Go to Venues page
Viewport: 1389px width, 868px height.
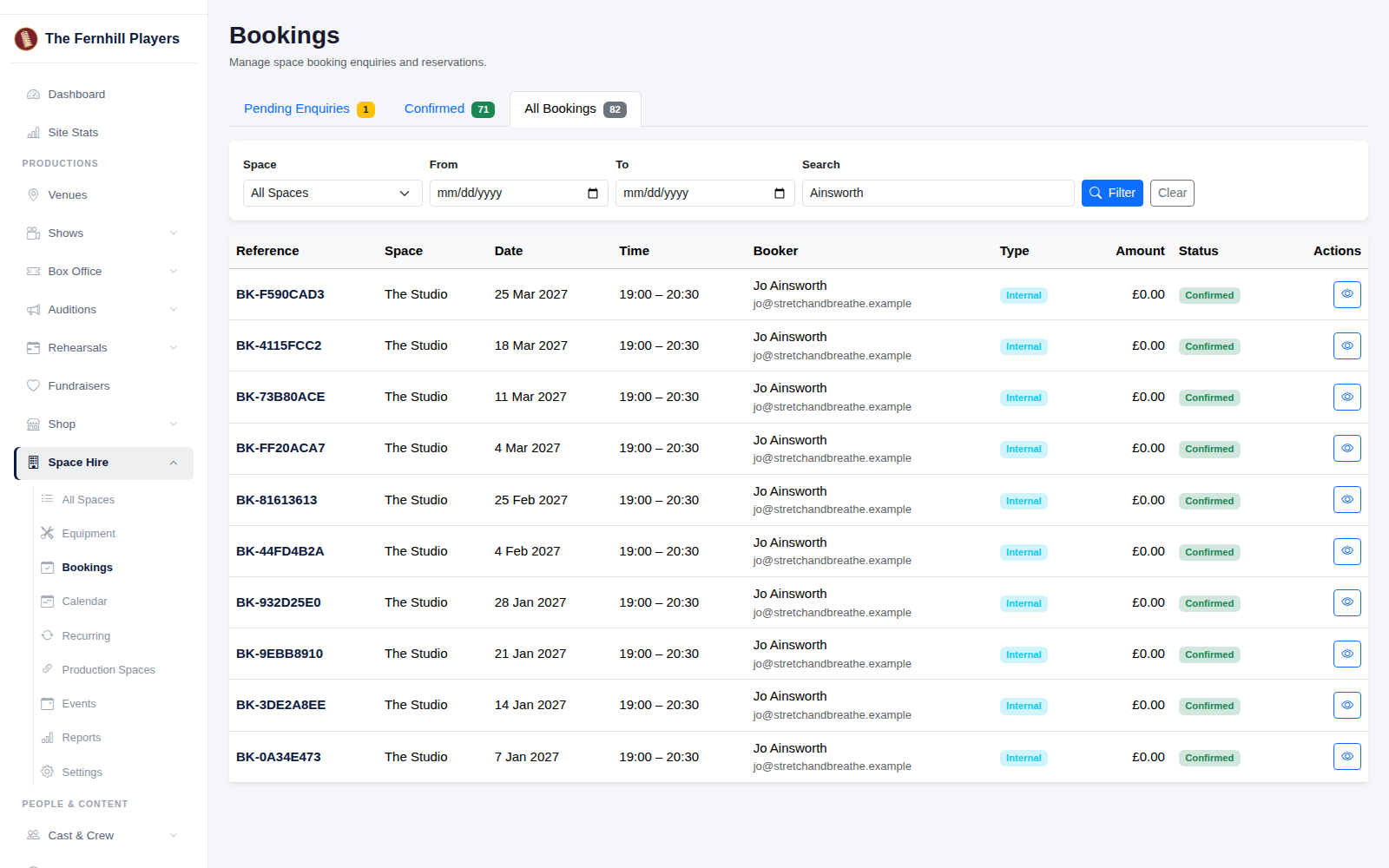[103, 195]
